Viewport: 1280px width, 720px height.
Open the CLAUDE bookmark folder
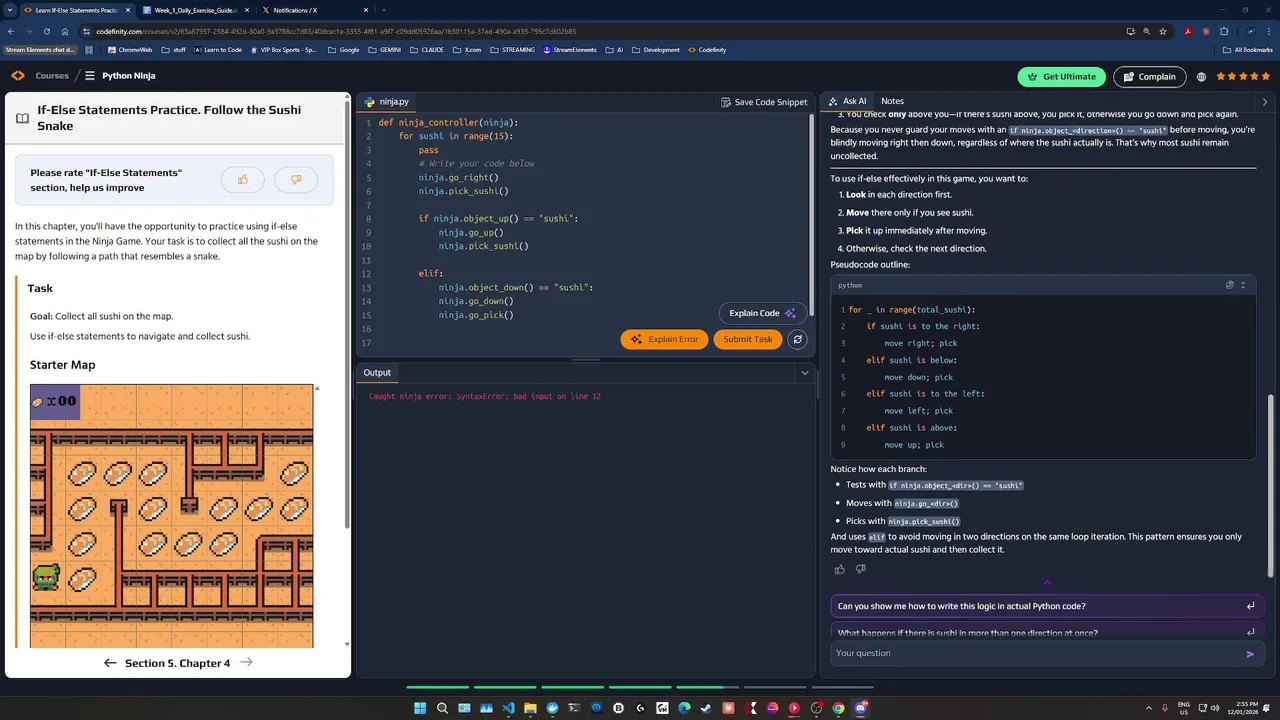click(x=427, y=50)
